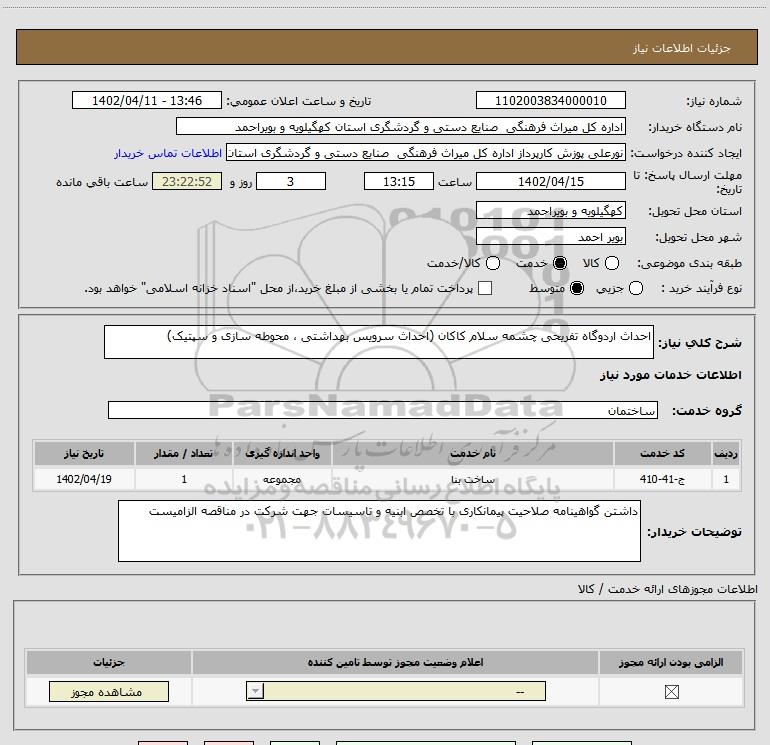770x745 pixels.
Task: Select the کالا/خدمت radio button
Action: point(493,263)
